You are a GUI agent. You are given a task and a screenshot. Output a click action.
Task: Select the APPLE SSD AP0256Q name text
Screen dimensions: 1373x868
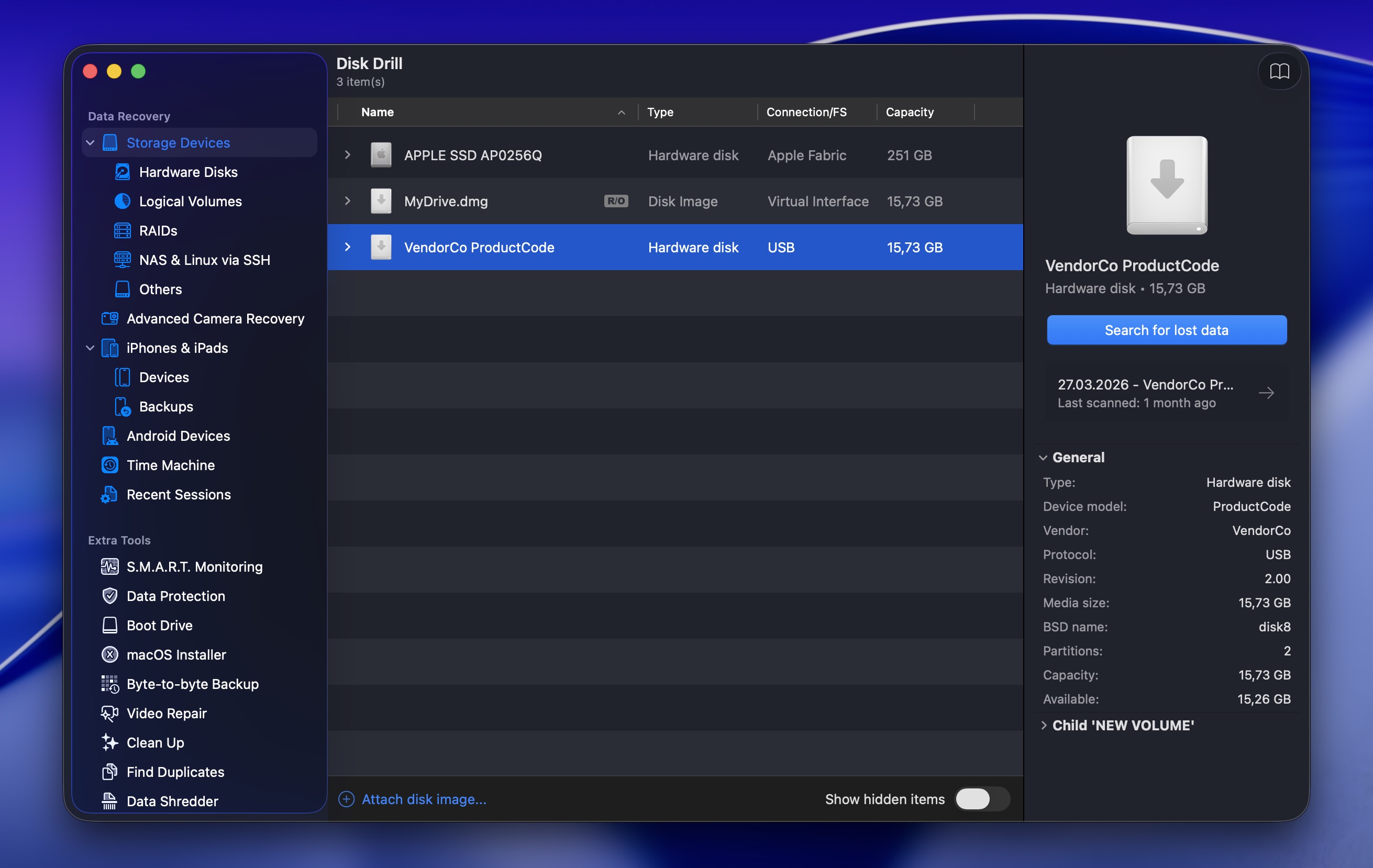click(x=473, y=155)
